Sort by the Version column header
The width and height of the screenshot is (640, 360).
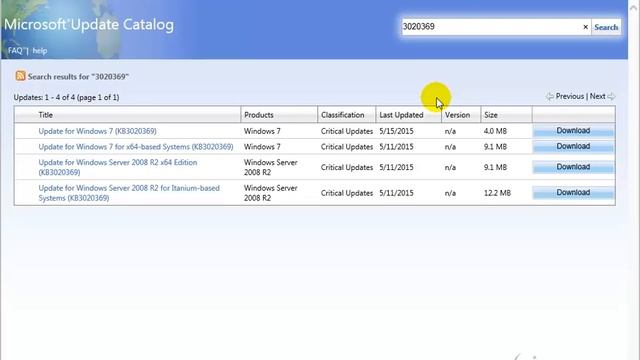coord(457,115)
